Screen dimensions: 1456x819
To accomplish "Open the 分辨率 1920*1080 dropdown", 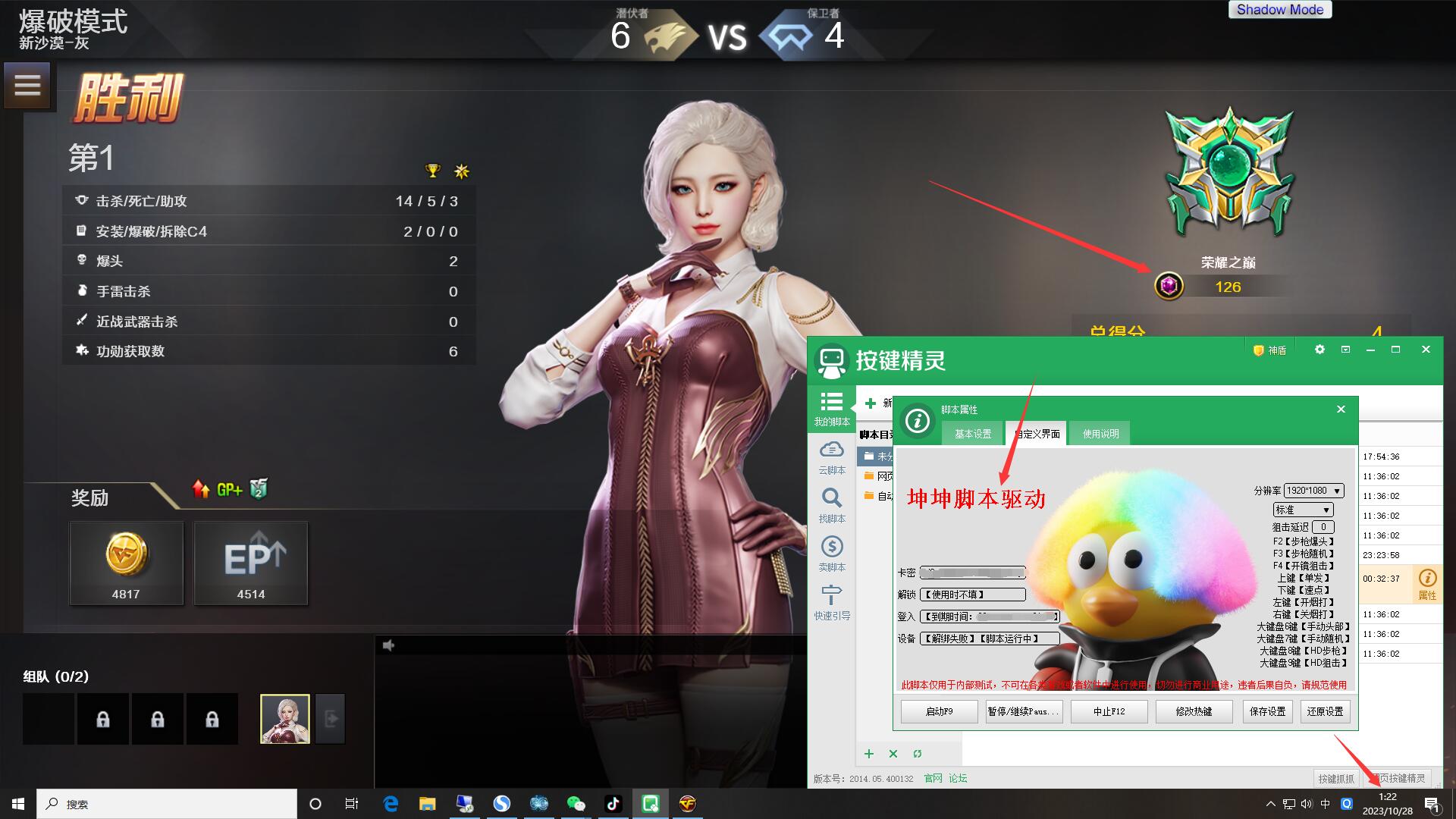I will 1313,491.
